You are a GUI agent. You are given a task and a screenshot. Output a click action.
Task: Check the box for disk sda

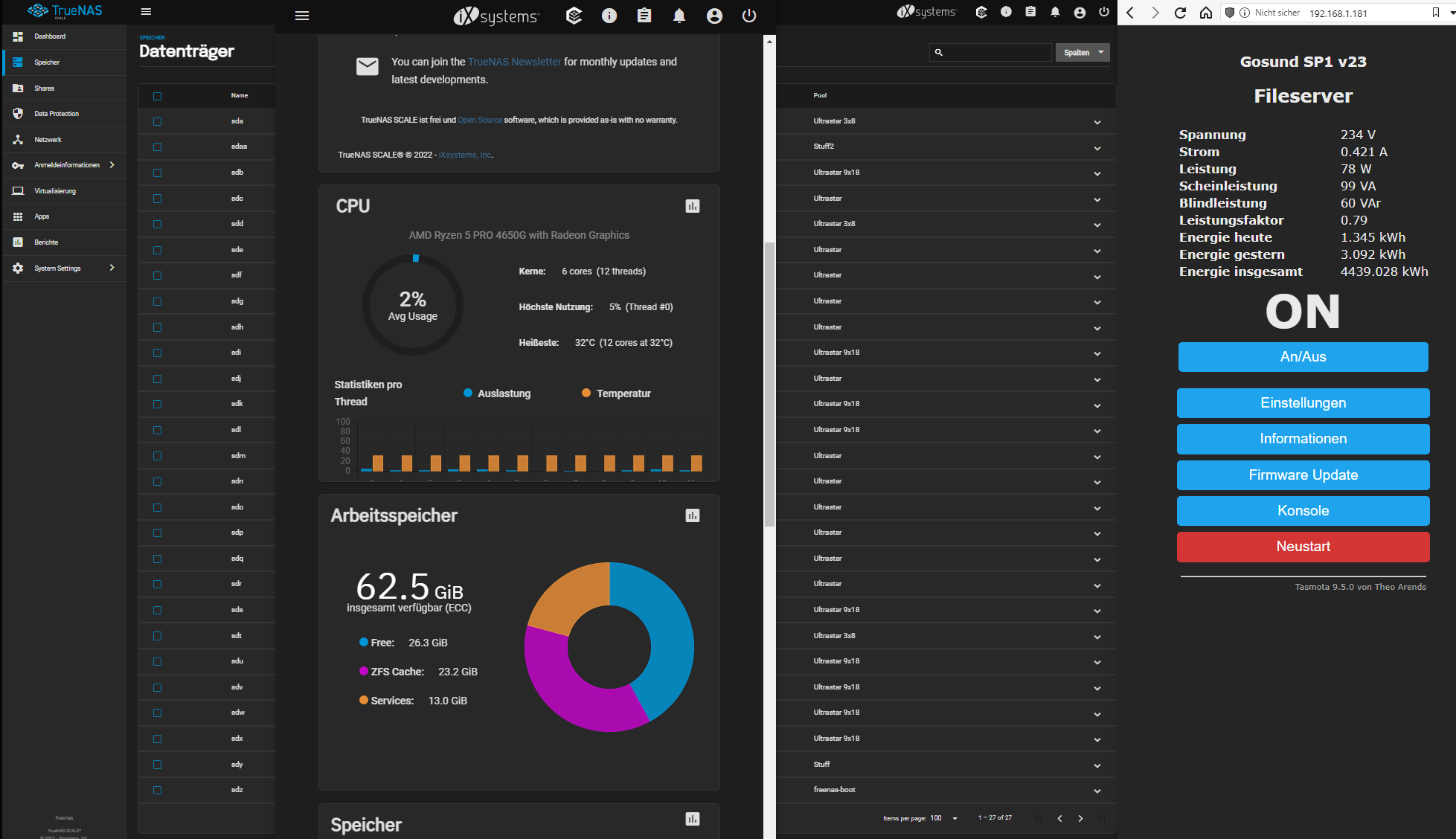tap(157, 121)
